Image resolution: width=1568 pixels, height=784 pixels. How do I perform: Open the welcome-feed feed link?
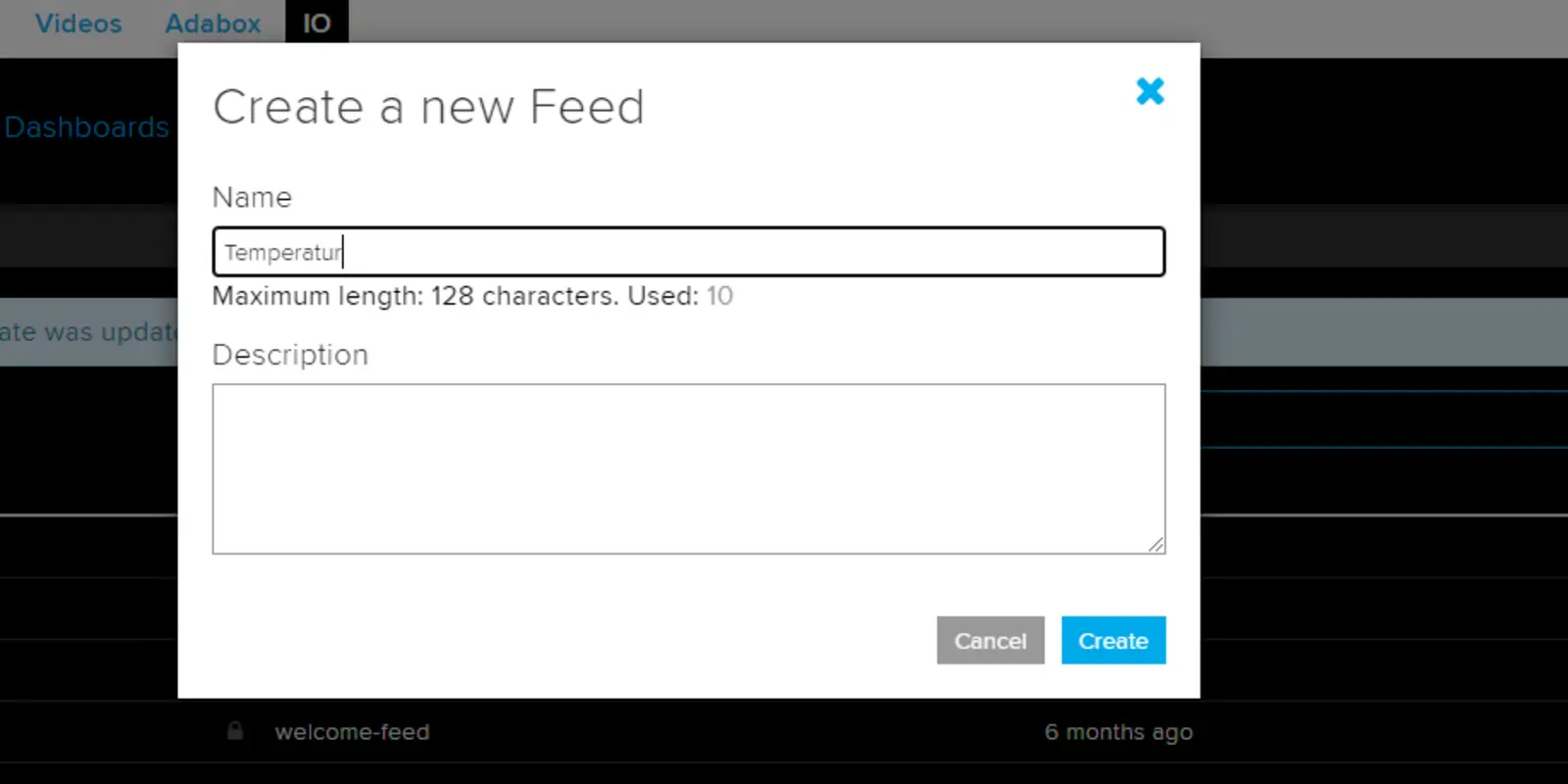(x=352, y=732)
